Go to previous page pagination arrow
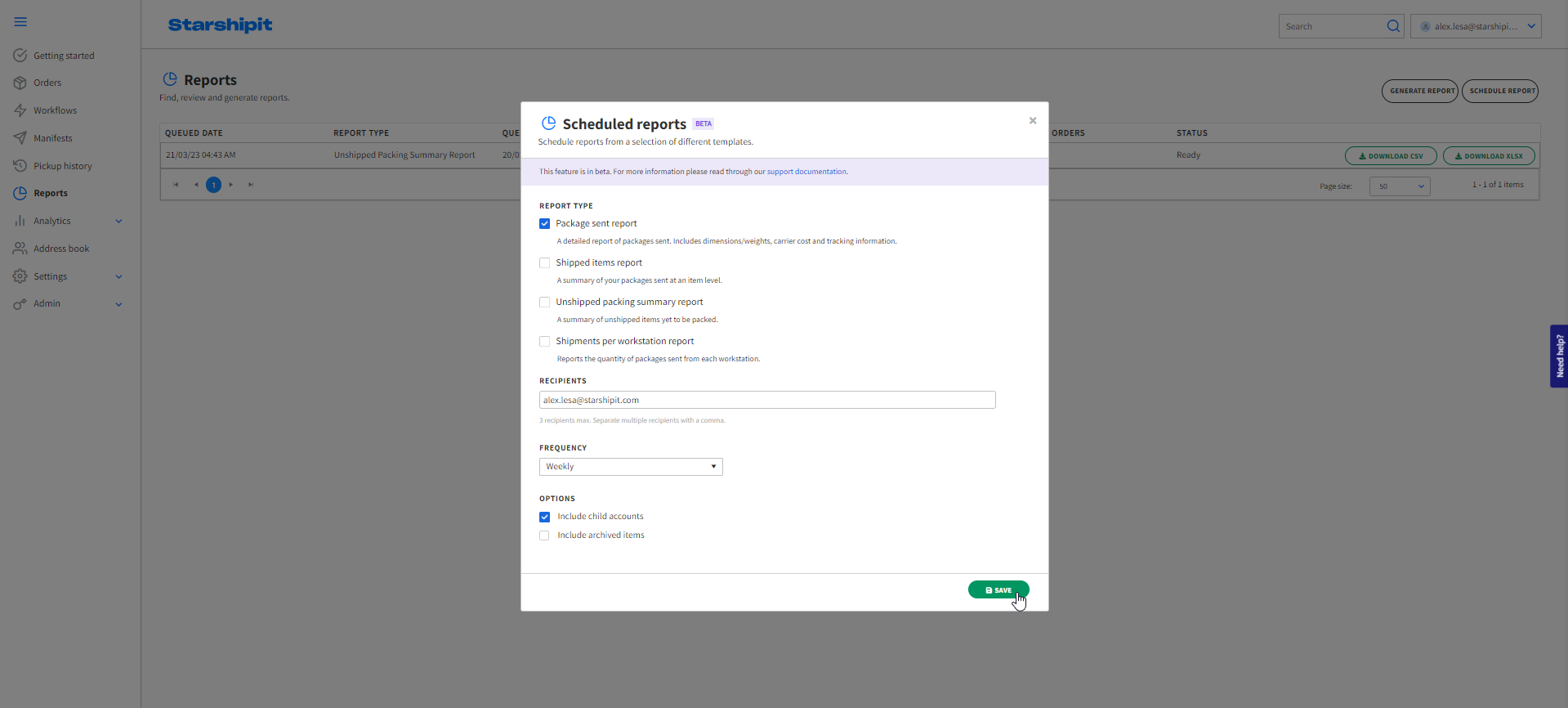 196,185
